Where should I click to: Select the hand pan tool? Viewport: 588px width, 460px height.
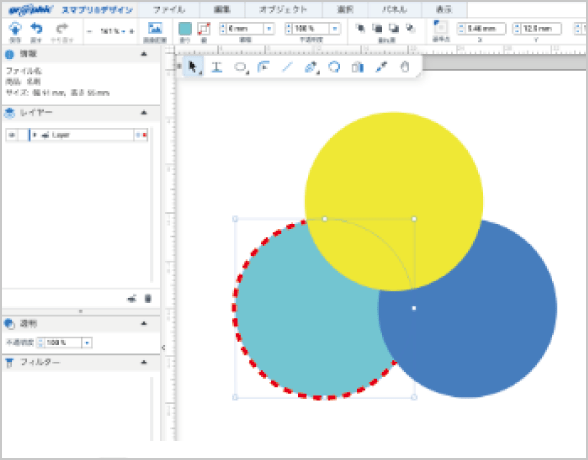tap(405, 67)
